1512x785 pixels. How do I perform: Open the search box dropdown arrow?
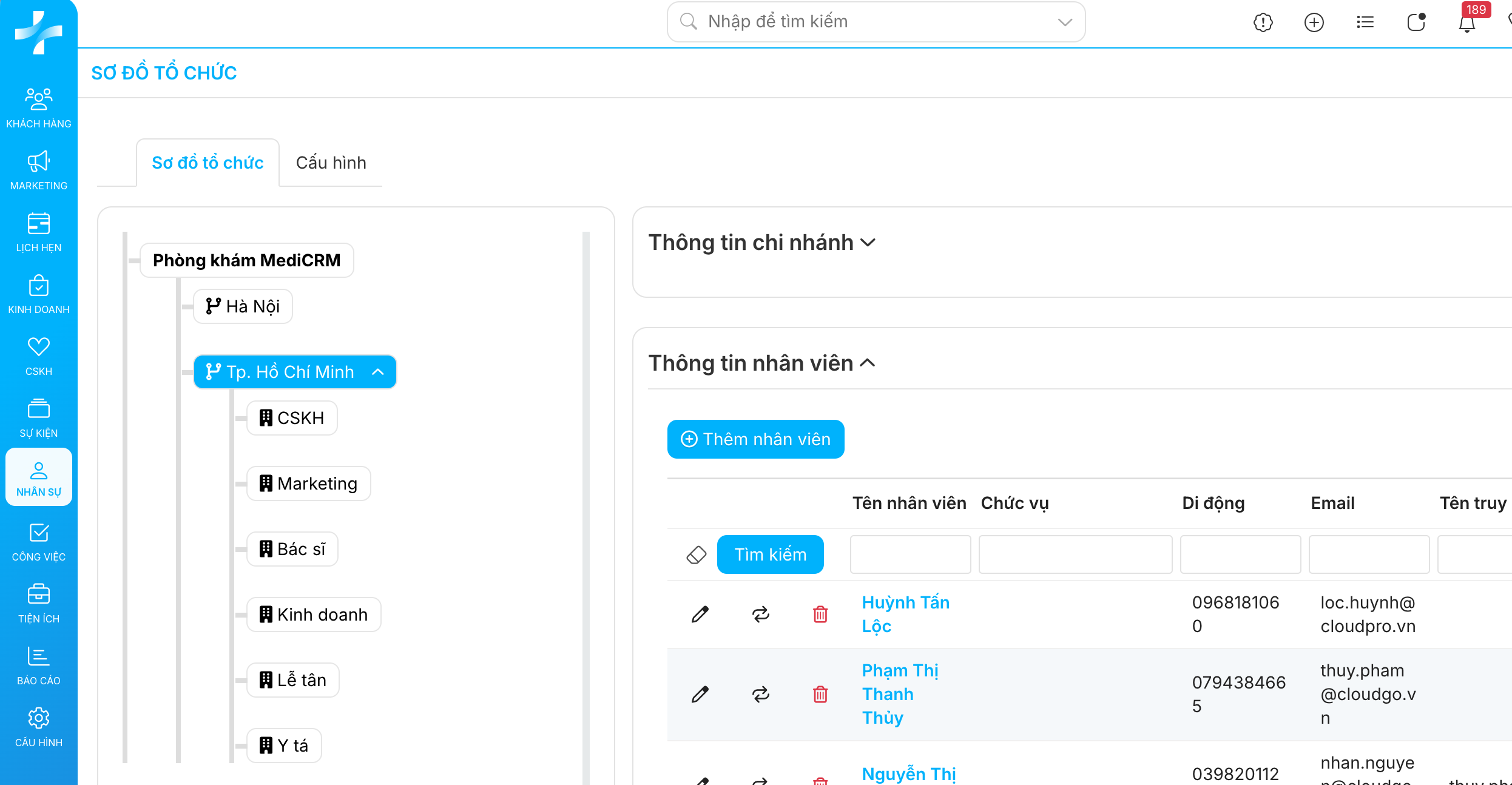pos(1065,22)
